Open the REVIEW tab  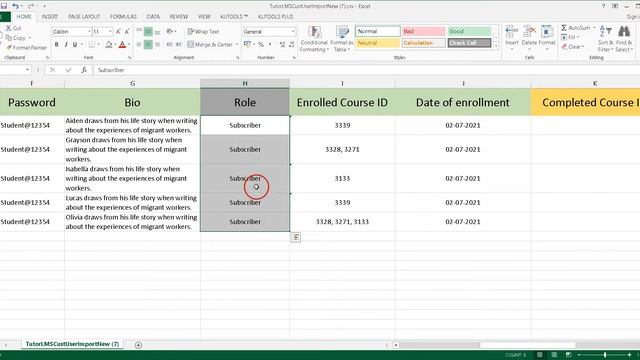click(179, 17)
